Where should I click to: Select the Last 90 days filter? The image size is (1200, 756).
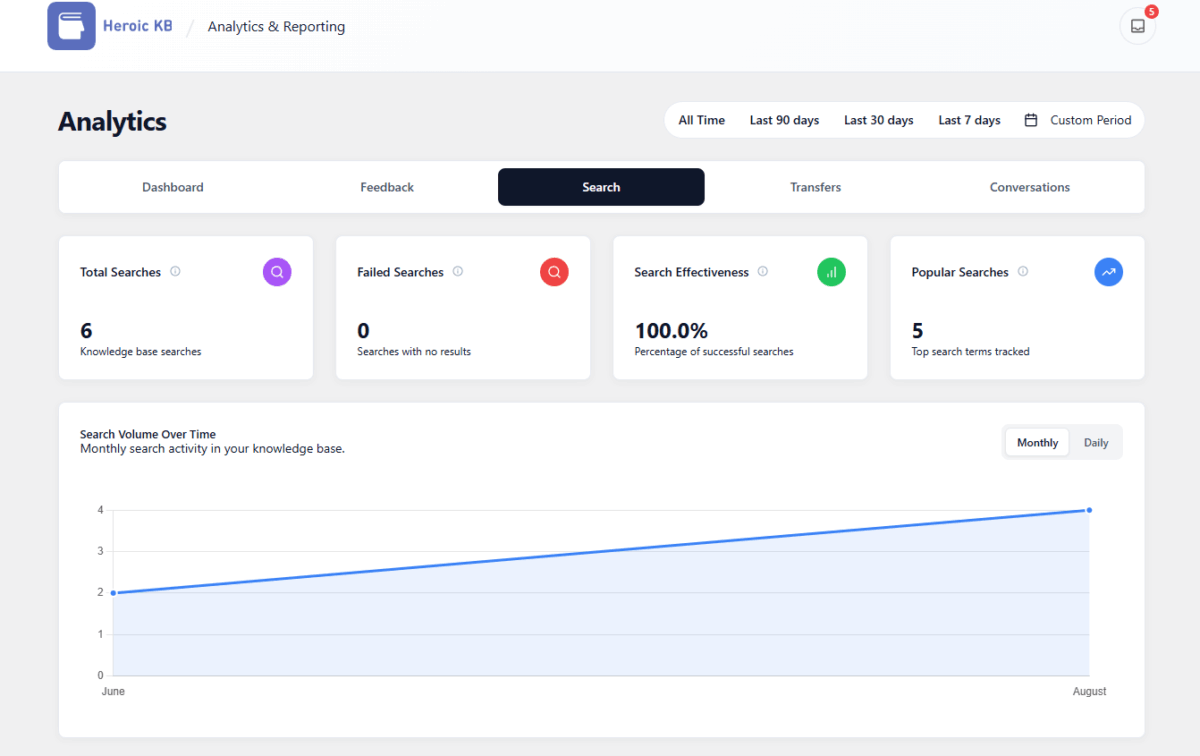click(784, 120)
